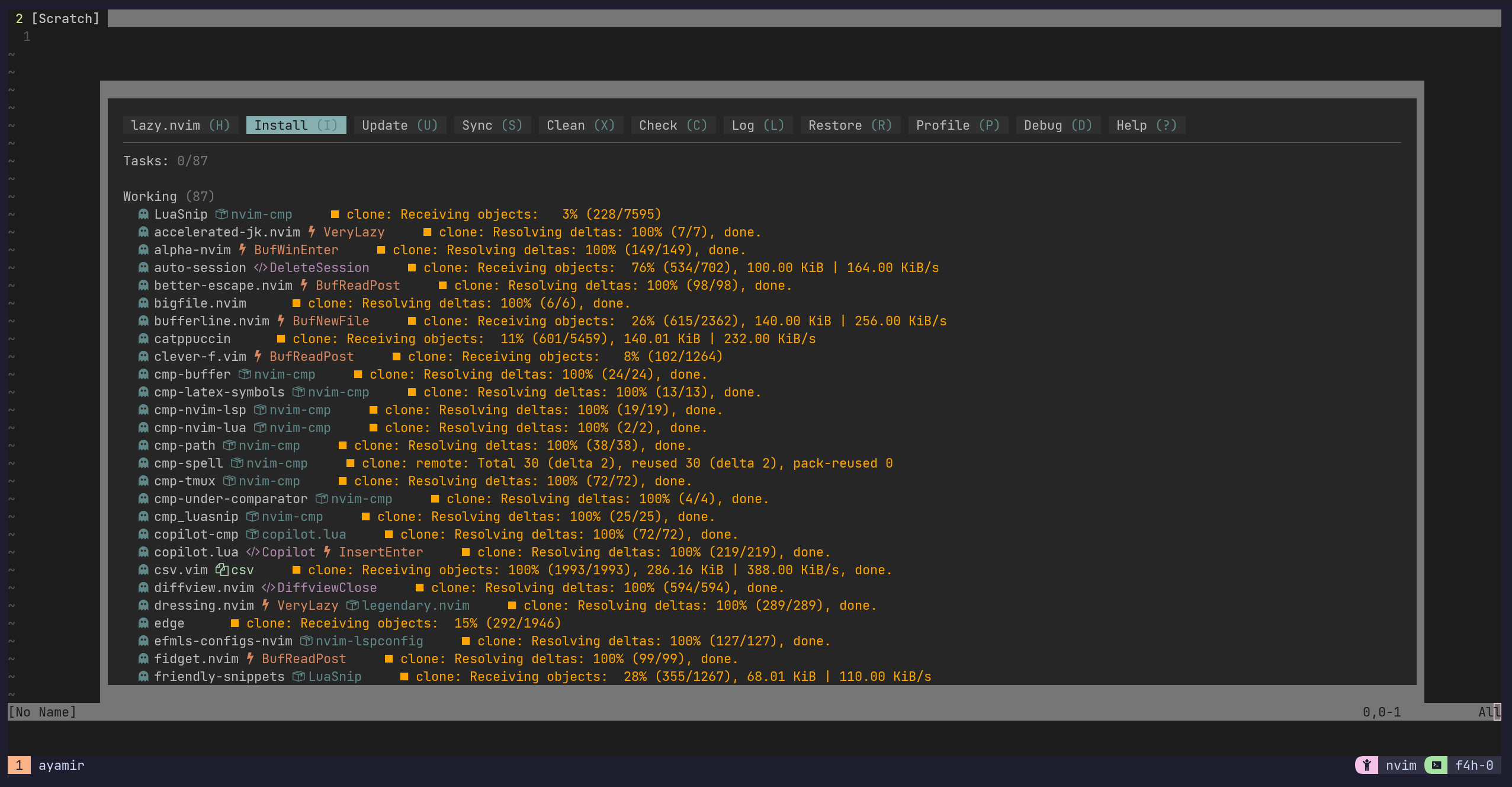Click the orange status square on catppuccin row
1512x787 pixels.
281,338
